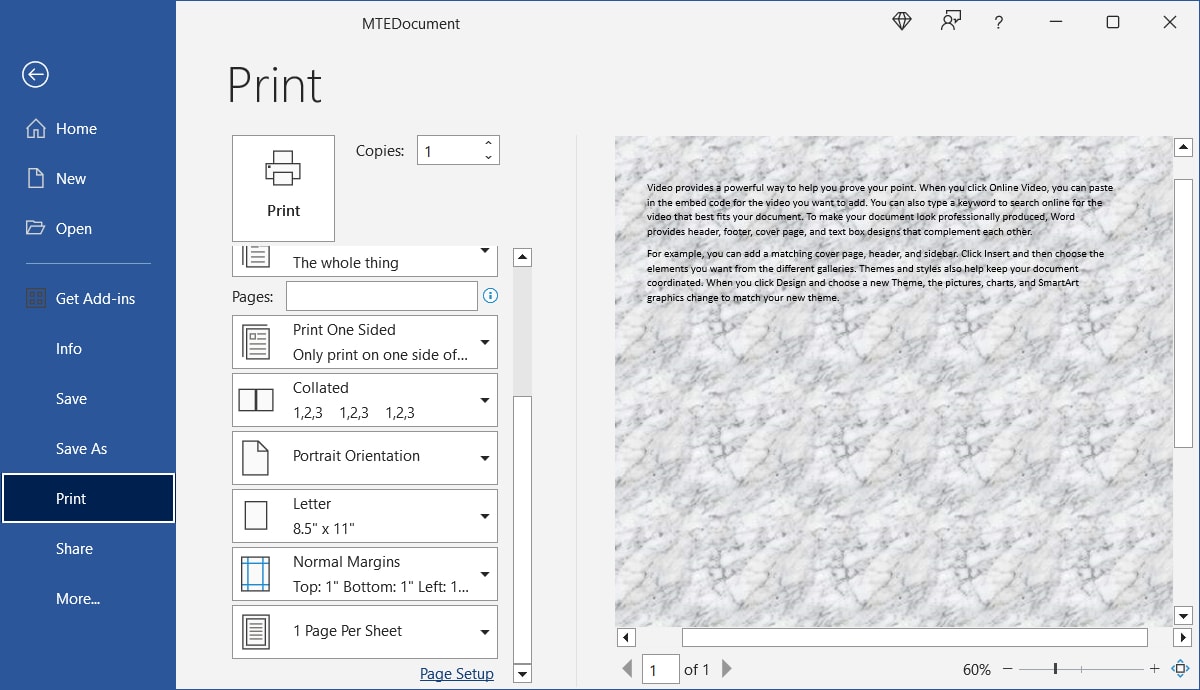Screen dimensions: 1200x690
Task: Open Page Setup via the link
Action: [x=456, y=673]
